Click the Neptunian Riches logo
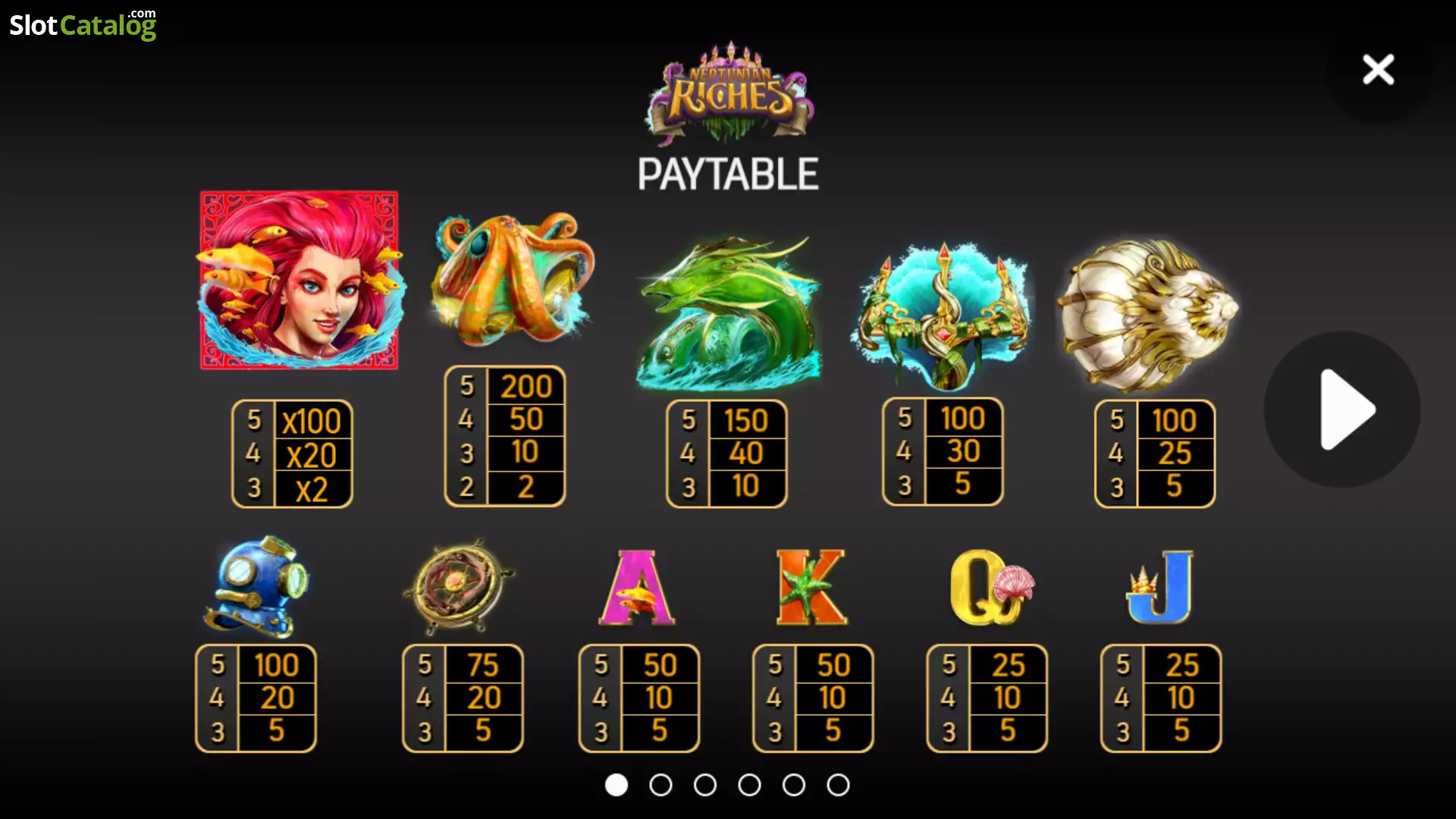The image size is (1456, 819). [730, 93]
